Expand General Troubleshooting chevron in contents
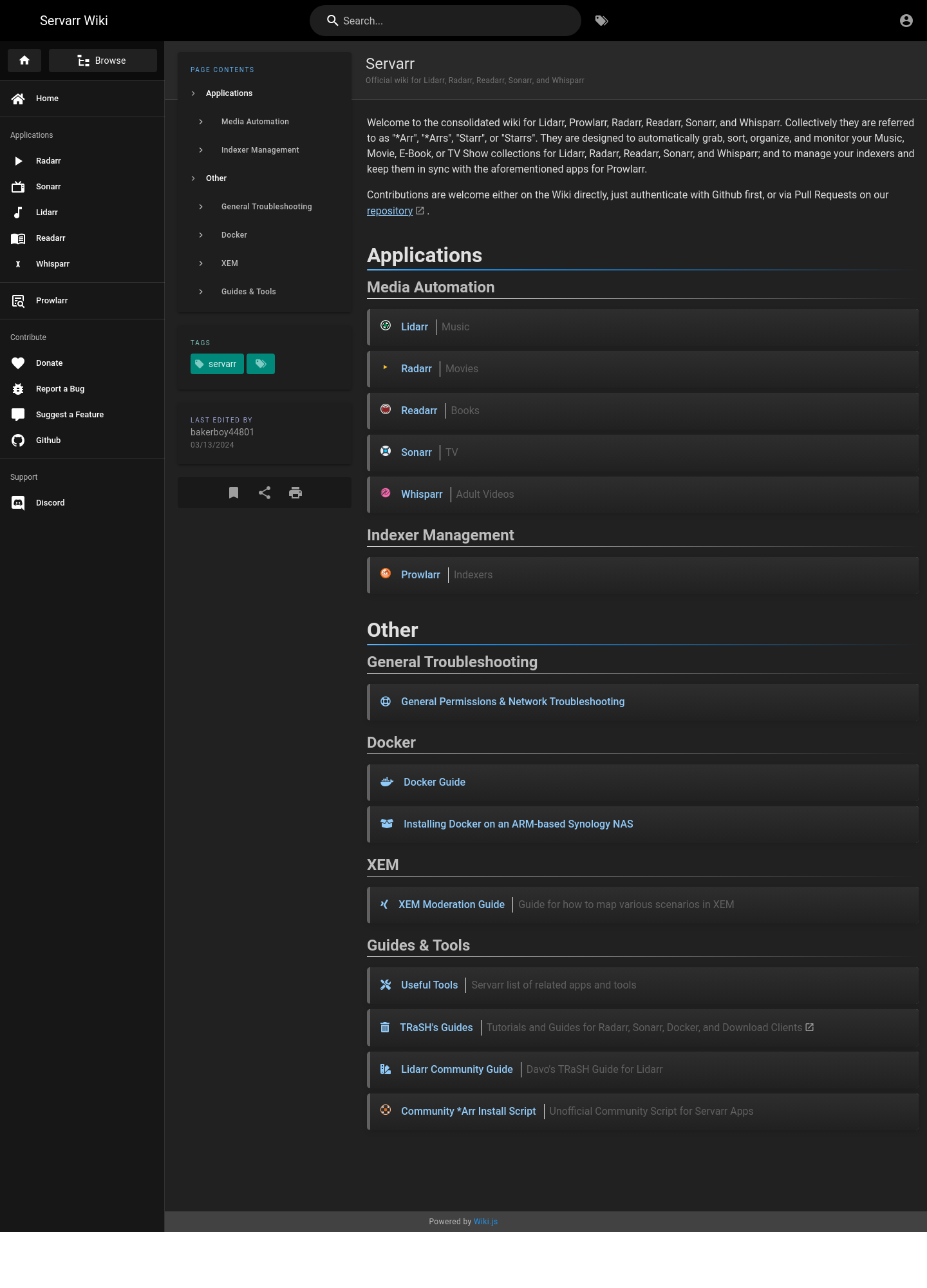The width and height of the screenshot is (927, 1288). [201, 207]
